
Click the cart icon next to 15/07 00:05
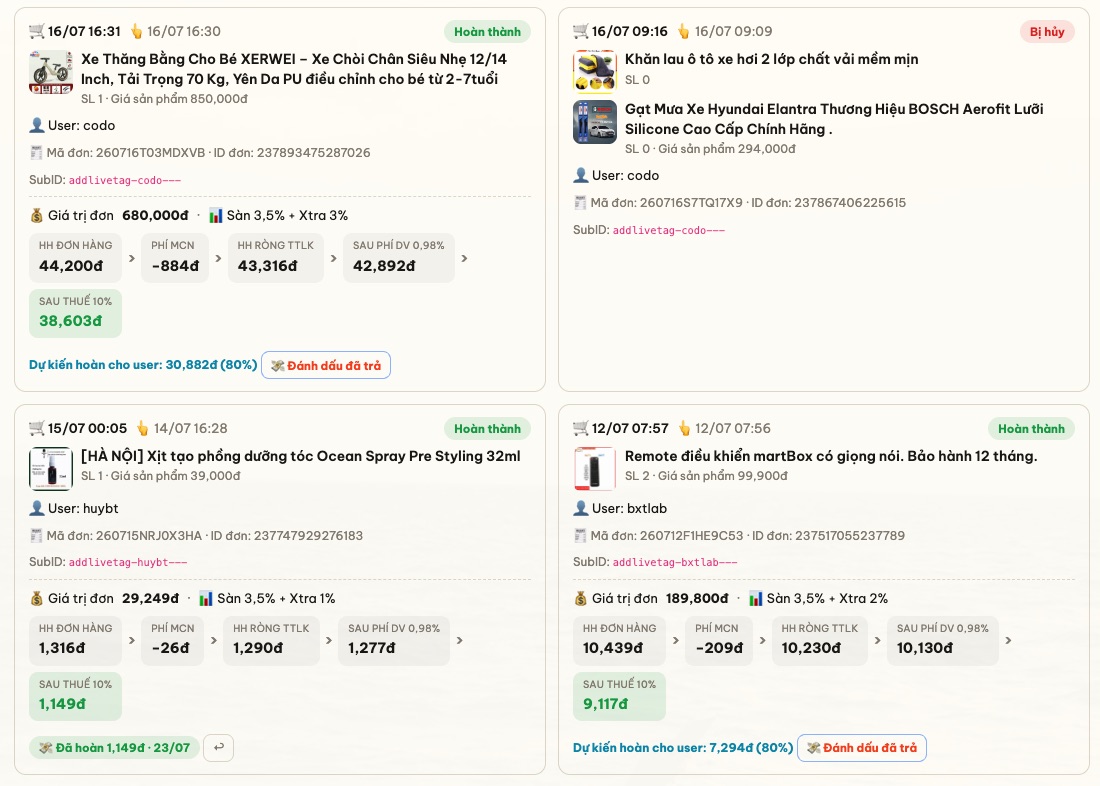(x=36, y=428)
